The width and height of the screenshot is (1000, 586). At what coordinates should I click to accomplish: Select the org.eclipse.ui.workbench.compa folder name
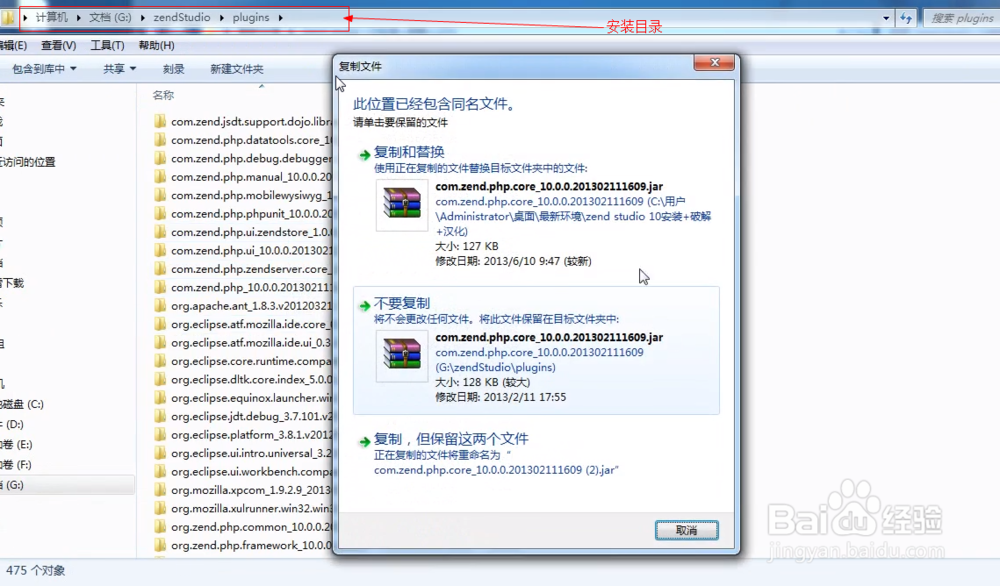pos(251,472)
